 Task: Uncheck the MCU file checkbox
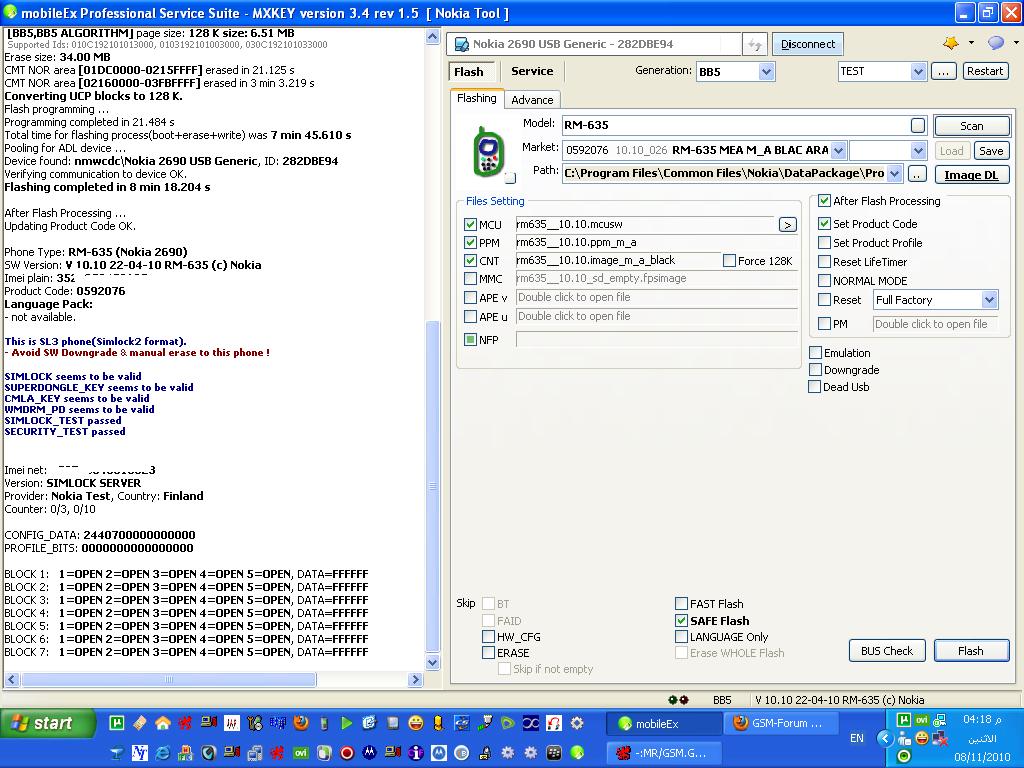click(x=470, y=225)
